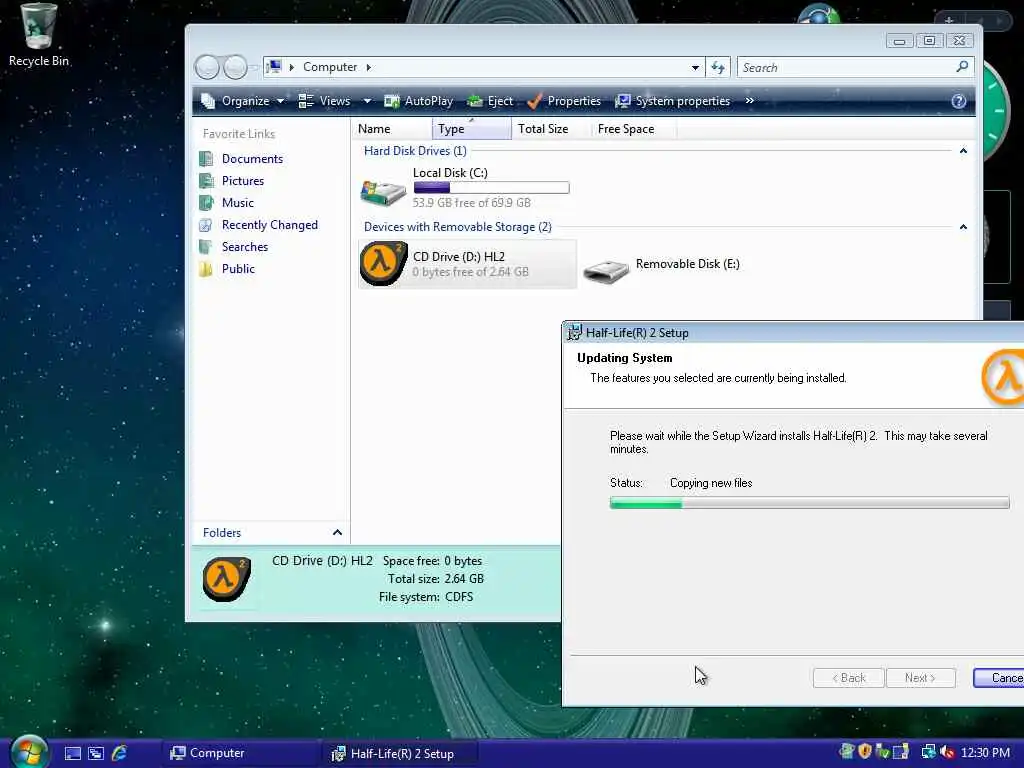
Task: Click the Explorer Forward navigation arrow
Action: click(235, 67)
